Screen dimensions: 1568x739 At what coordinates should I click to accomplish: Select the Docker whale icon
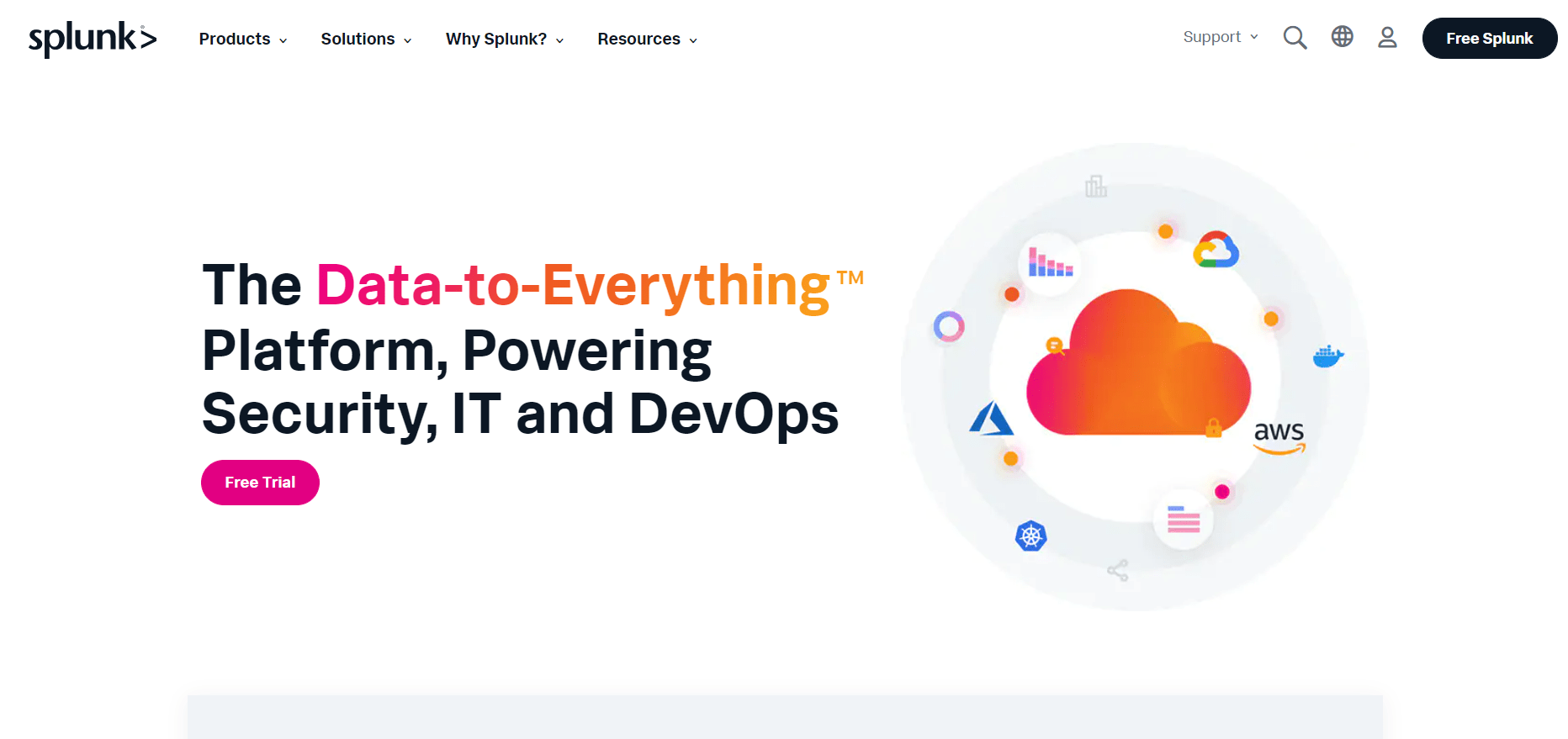coord(1328,356)
